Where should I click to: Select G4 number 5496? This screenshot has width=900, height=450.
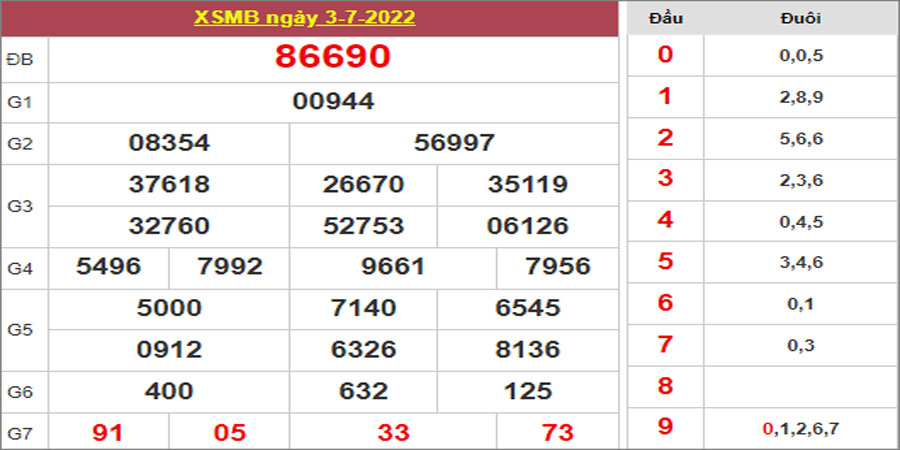pyautogui.click(x=108, y=266)
